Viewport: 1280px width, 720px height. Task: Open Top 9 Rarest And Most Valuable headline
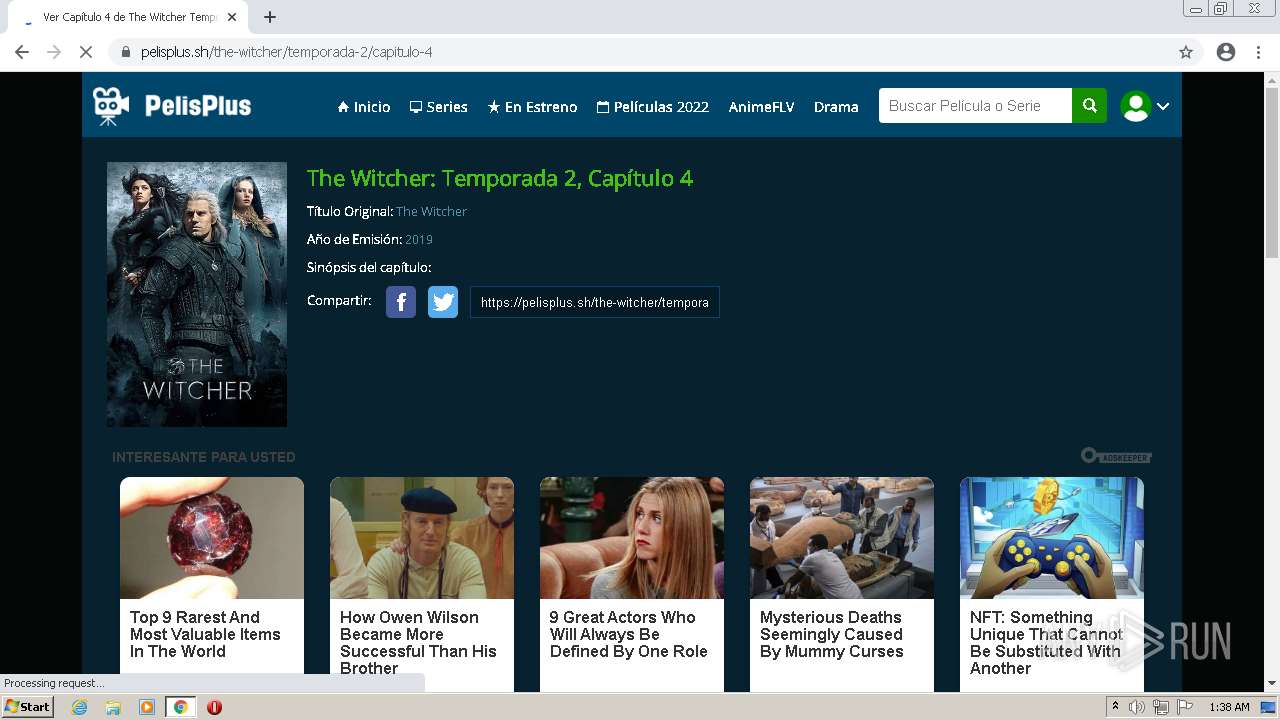pos(205,634)
